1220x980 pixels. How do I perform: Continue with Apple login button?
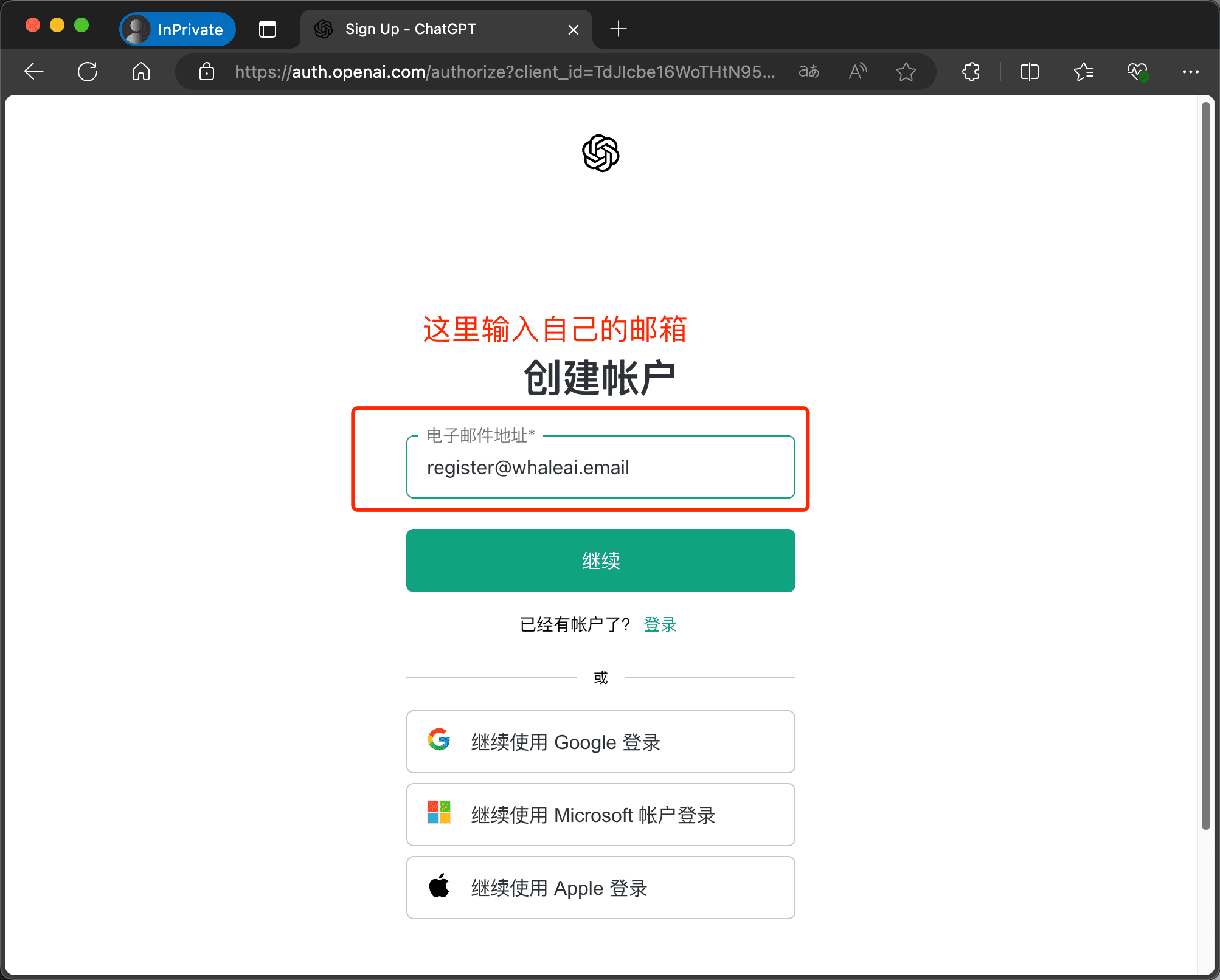click(601, 888)
